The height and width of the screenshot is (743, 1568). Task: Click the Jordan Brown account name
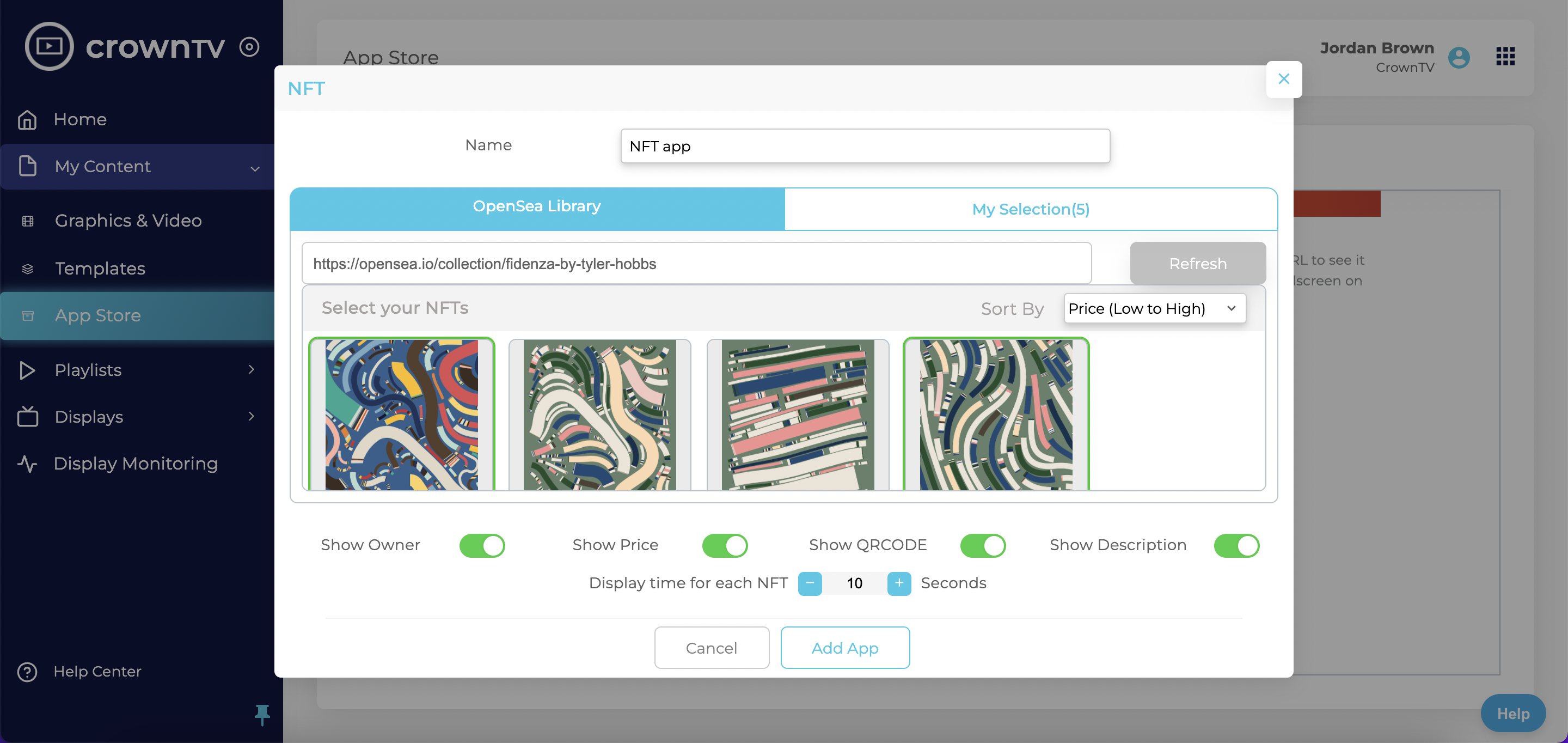[x=1377, y=48]
